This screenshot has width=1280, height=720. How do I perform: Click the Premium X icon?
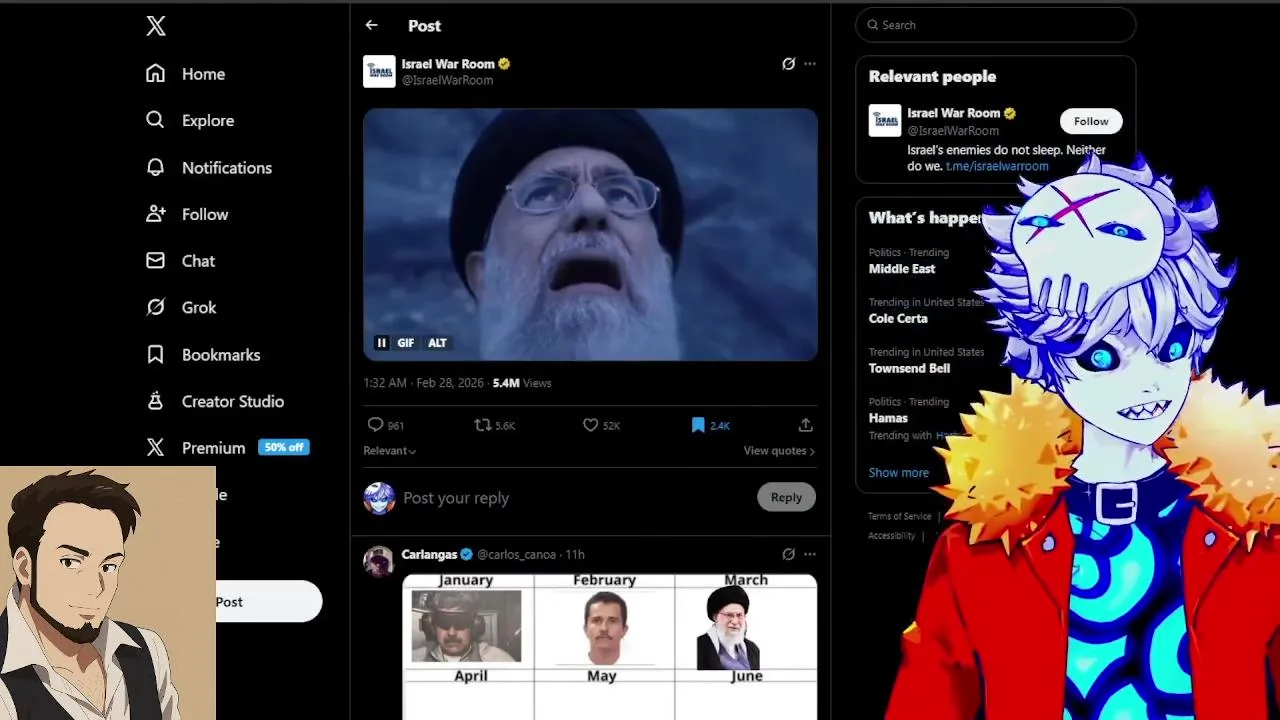pos(155,447)
